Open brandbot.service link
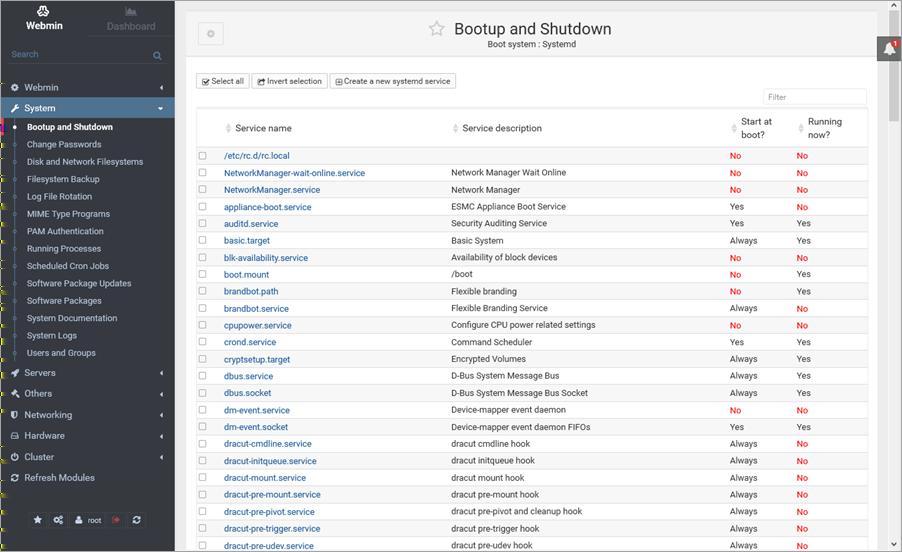Image resolution: width=902 pixels, height=552 pixels. tap(256, 309)
